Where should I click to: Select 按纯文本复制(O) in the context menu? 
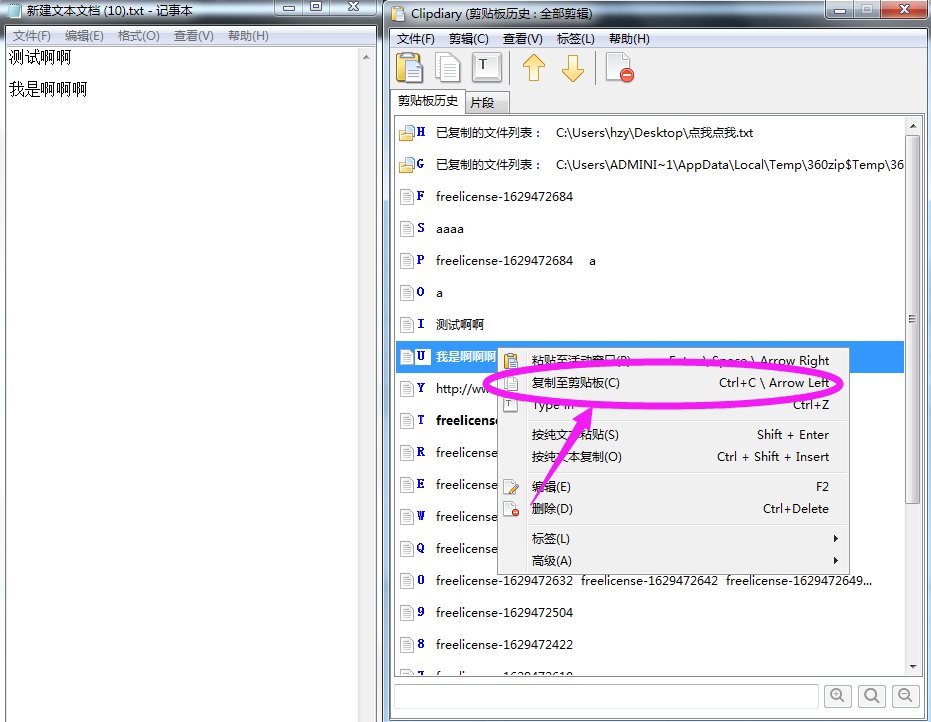[x=576, y=457]
